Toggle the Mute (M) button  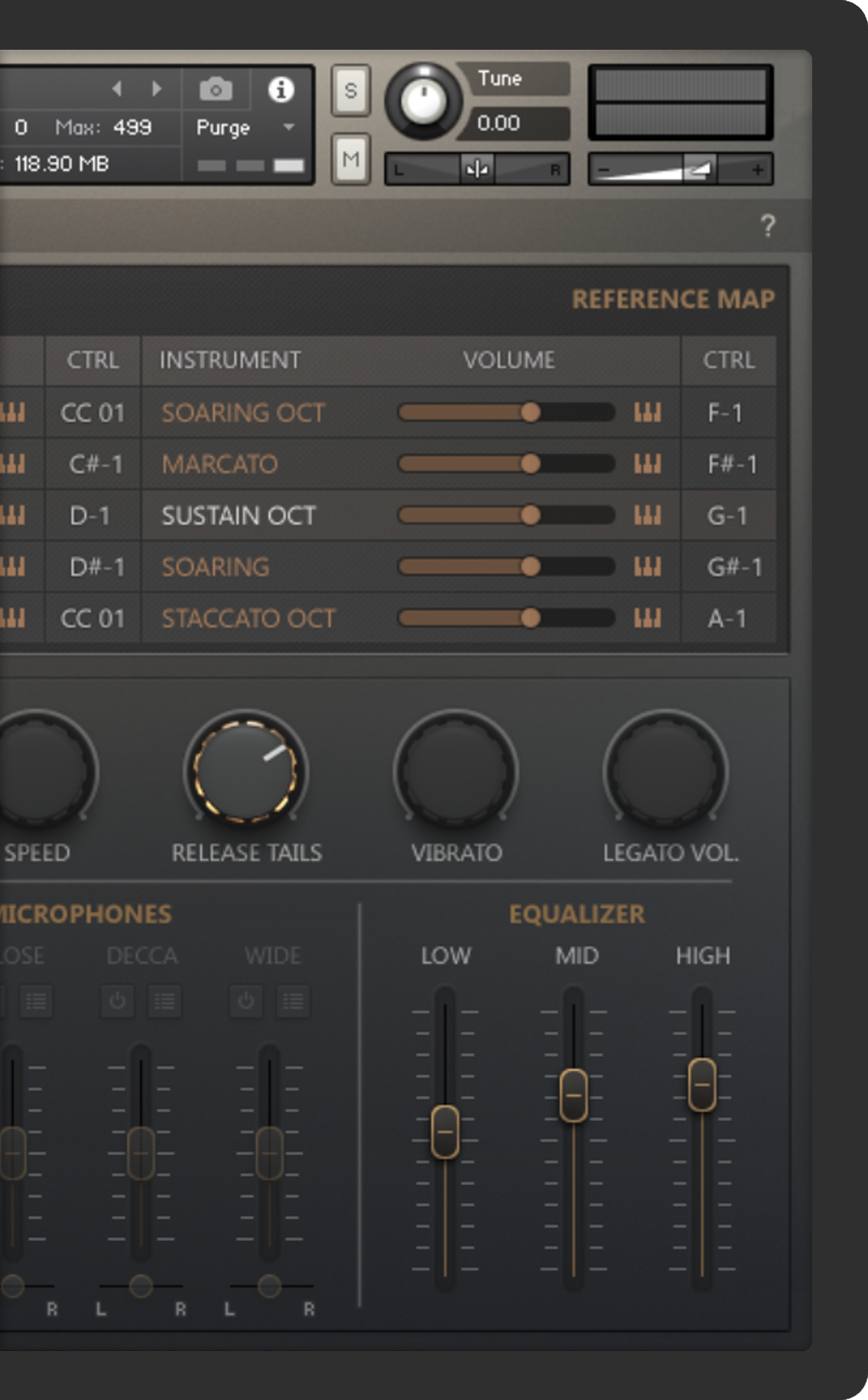click(350, 159)
